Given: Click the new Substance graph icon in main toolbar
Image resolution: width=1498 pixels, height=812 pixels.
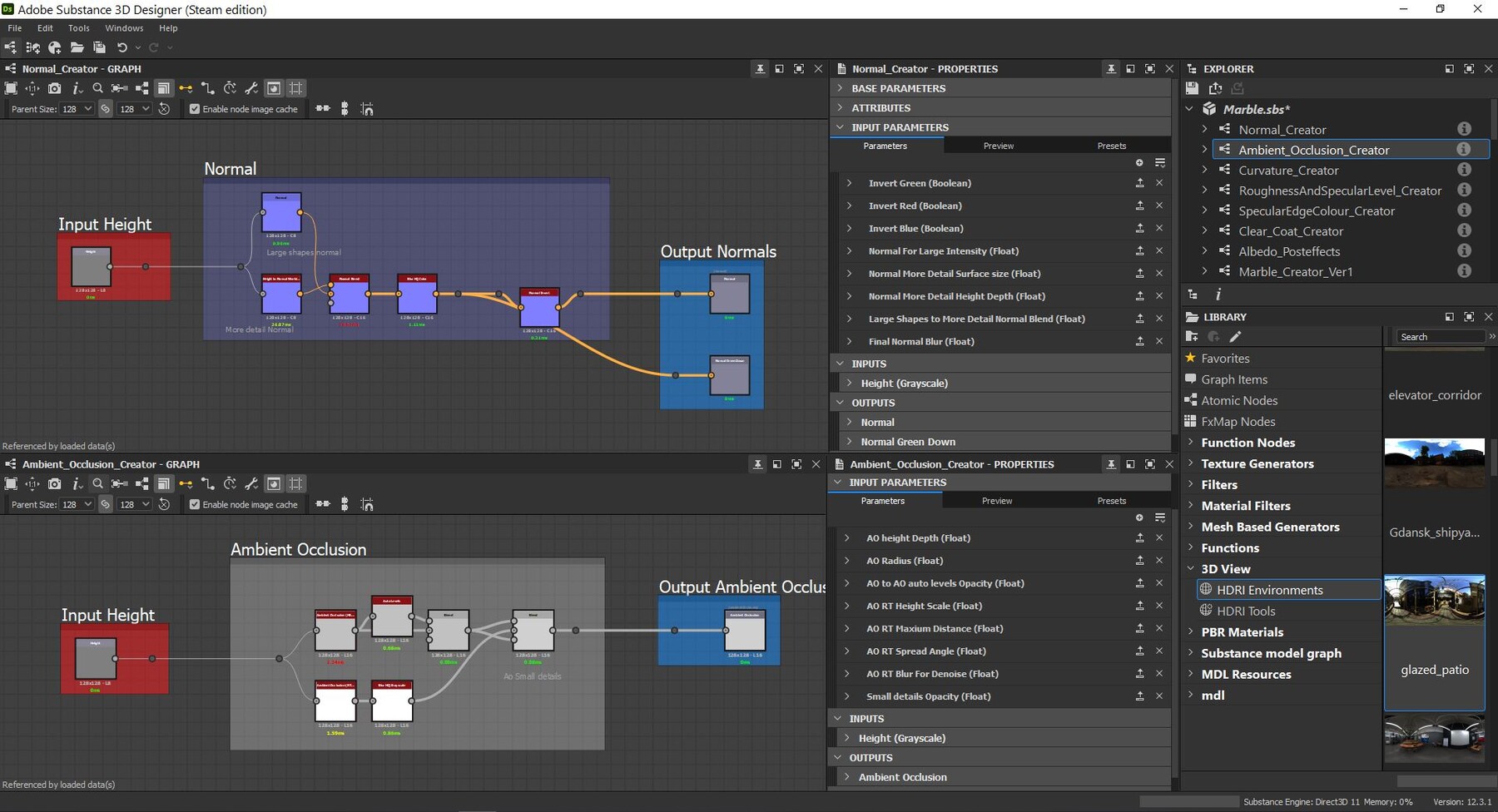Looking at the screenshot, I should [11, 47].
